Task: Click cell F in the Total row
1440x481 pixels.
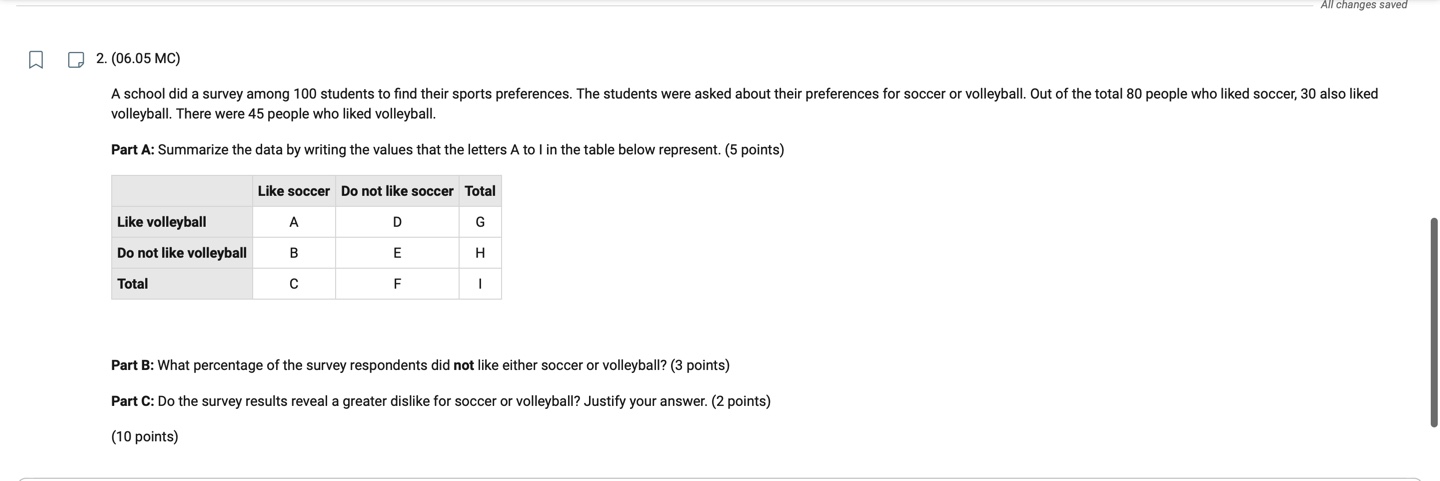Action: tap(397, 284)
